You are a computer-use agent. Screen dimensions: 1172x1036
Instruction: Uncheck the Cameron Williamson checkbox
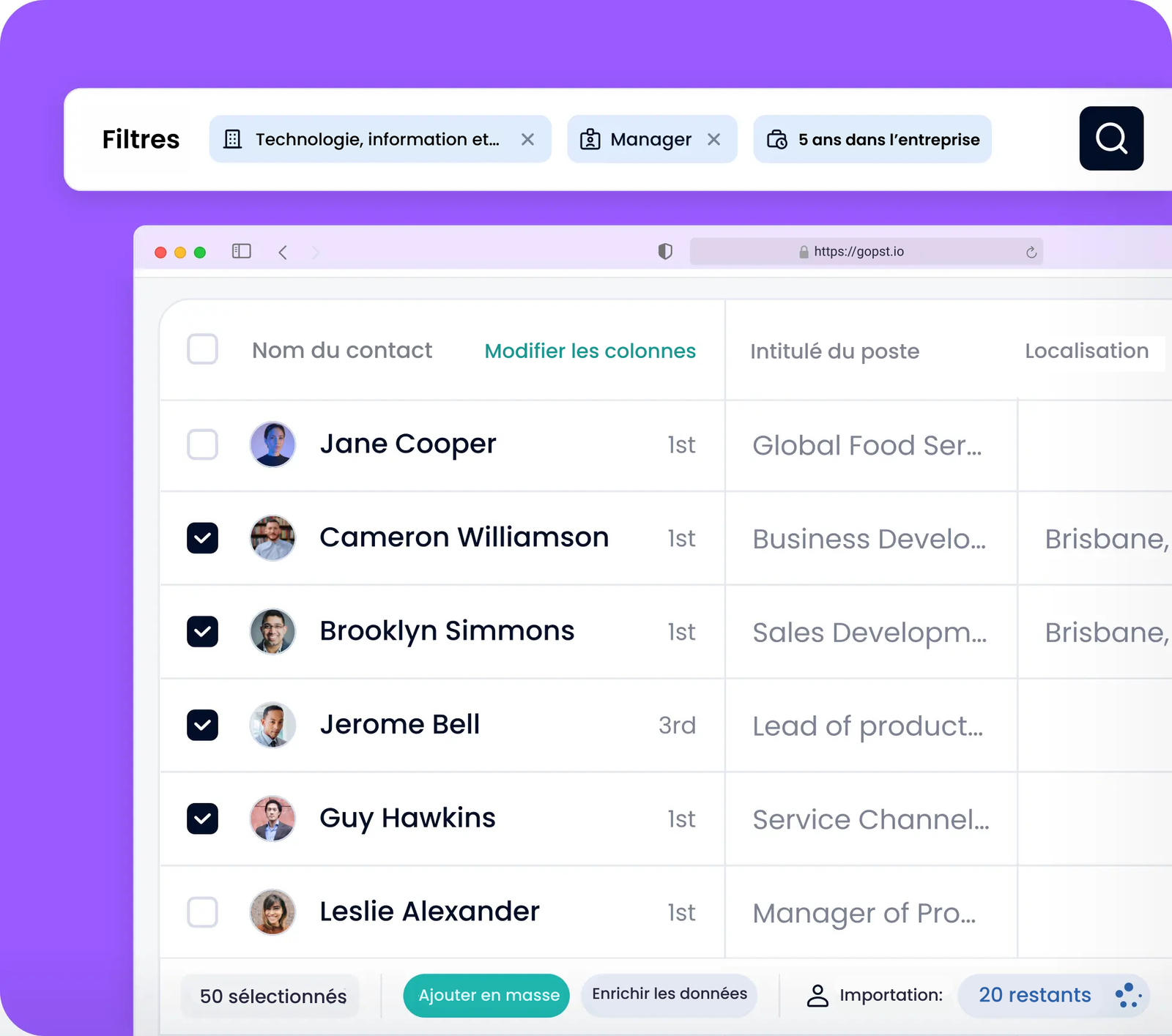point(202,538)
